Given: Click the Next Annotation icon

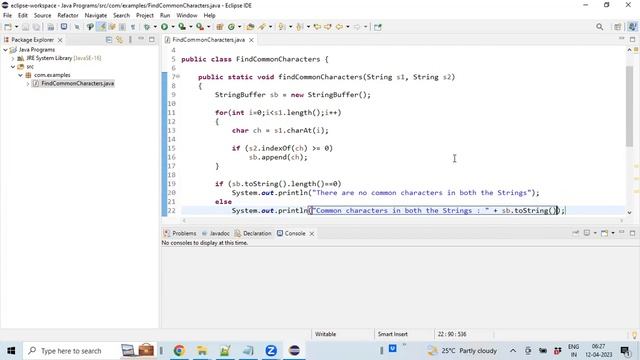Looking at the screenshot, I should pyautogui.click(x=282, y=27).
